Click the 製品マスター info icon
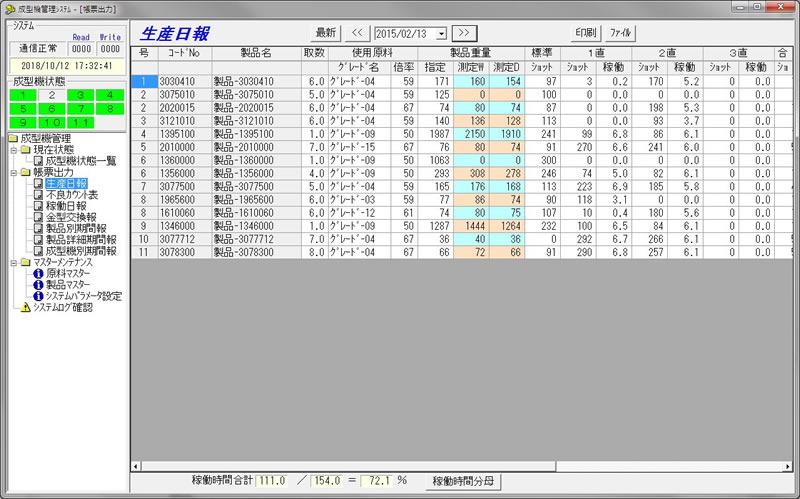Screen dimensions: 800x499 pyautogui.click(x=39, y=284)
